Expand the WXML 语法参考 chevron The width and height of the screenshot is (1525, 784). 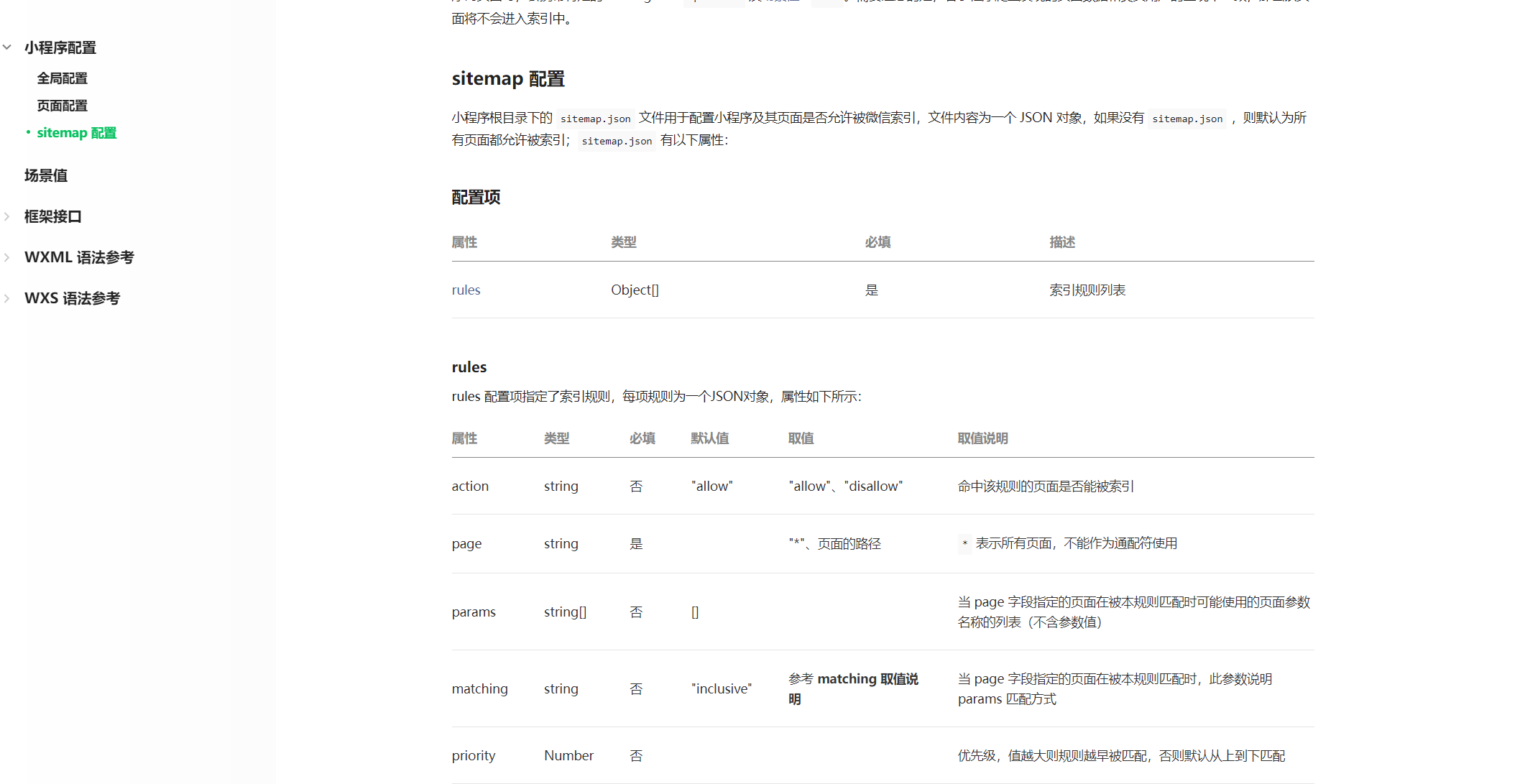click(x=7, y=257)
